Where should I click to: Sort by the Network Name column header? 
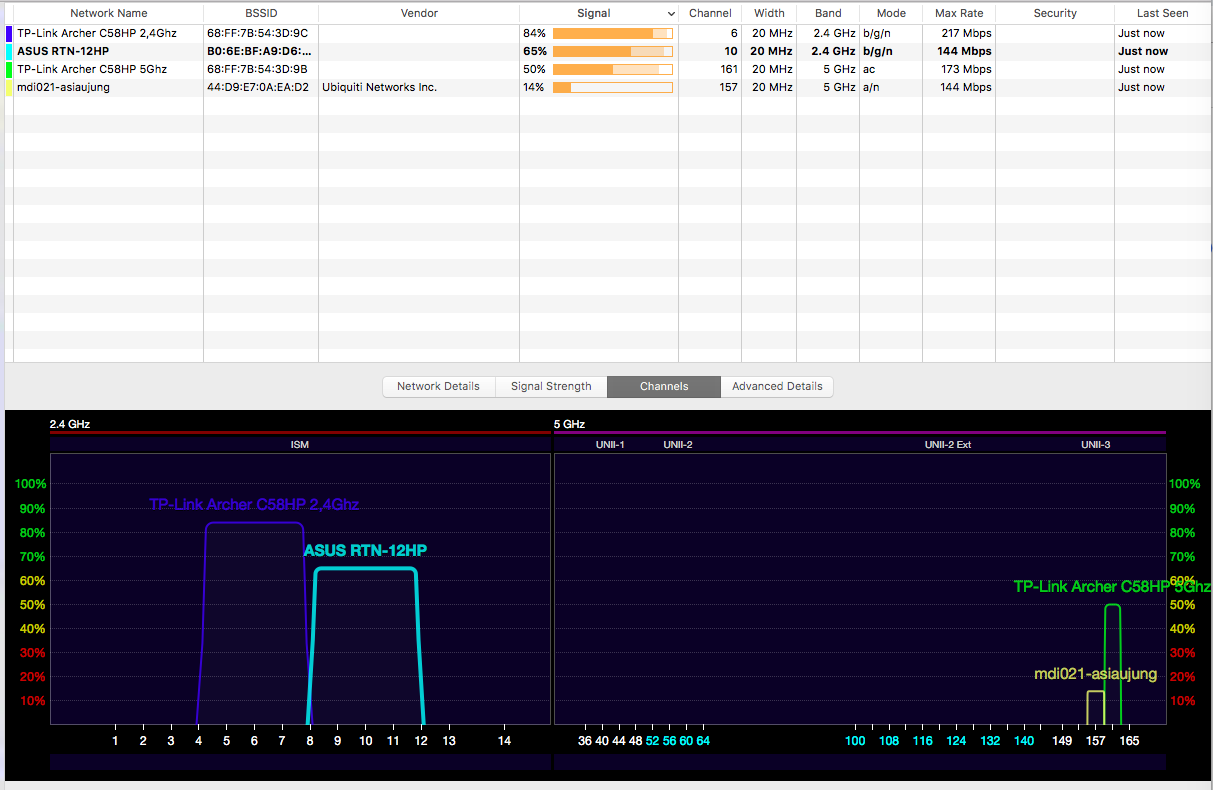pyautogui.click(x=108, y=13)
